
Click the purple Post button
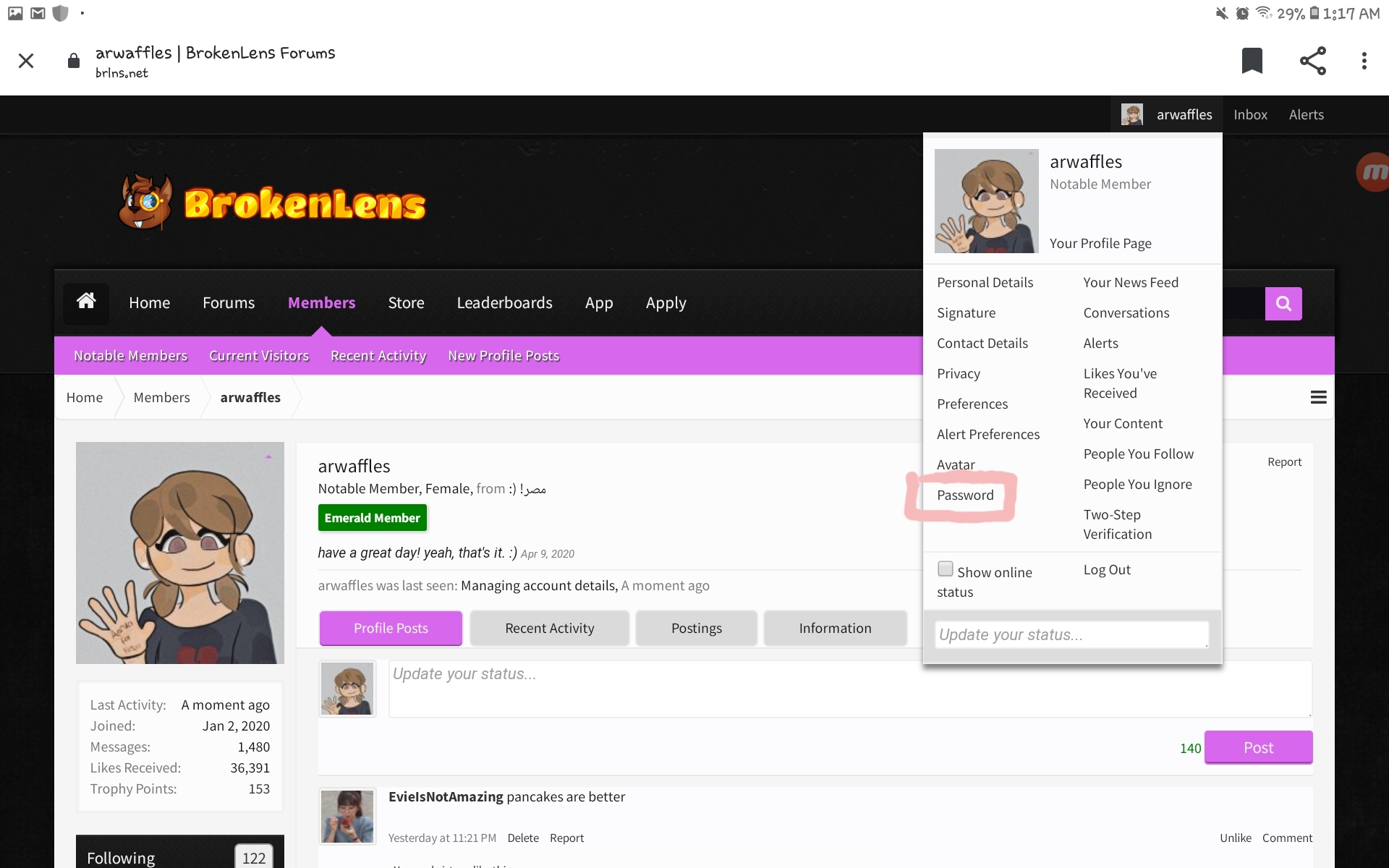(x=1258, y=747)
